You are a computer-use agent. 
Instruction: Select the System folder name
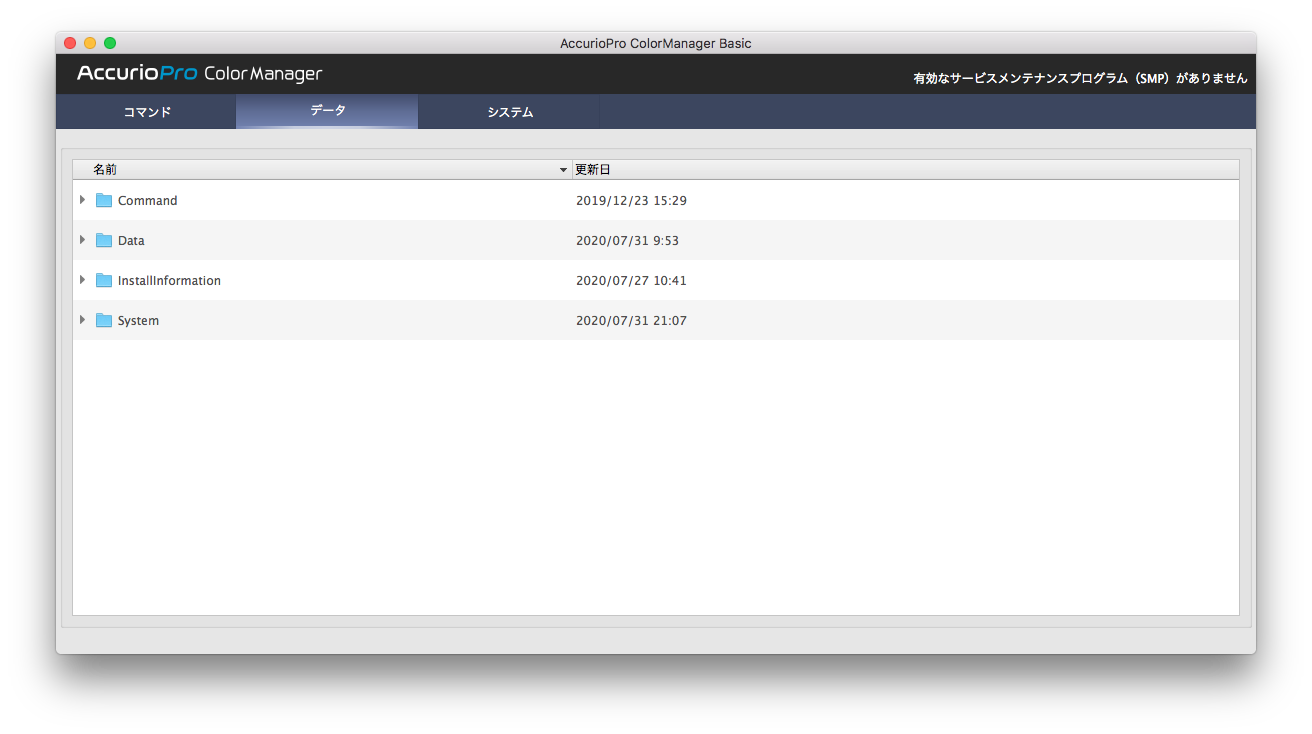[x=138, y=320]
